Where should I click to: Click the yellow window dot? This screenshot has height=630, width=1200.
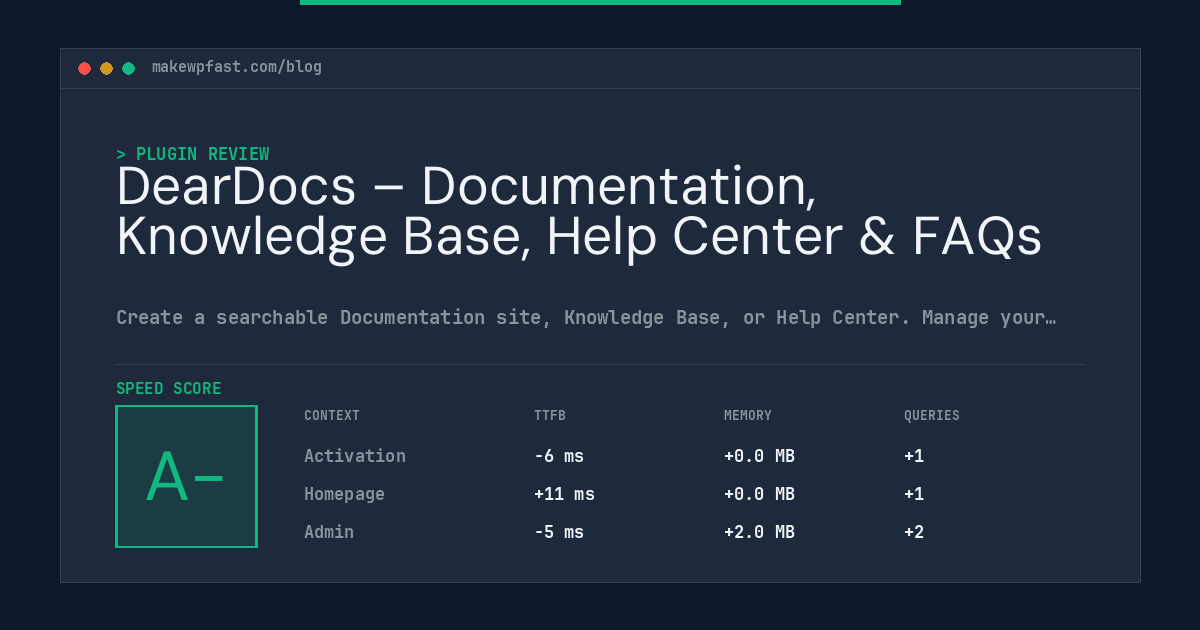click(107, 68)
